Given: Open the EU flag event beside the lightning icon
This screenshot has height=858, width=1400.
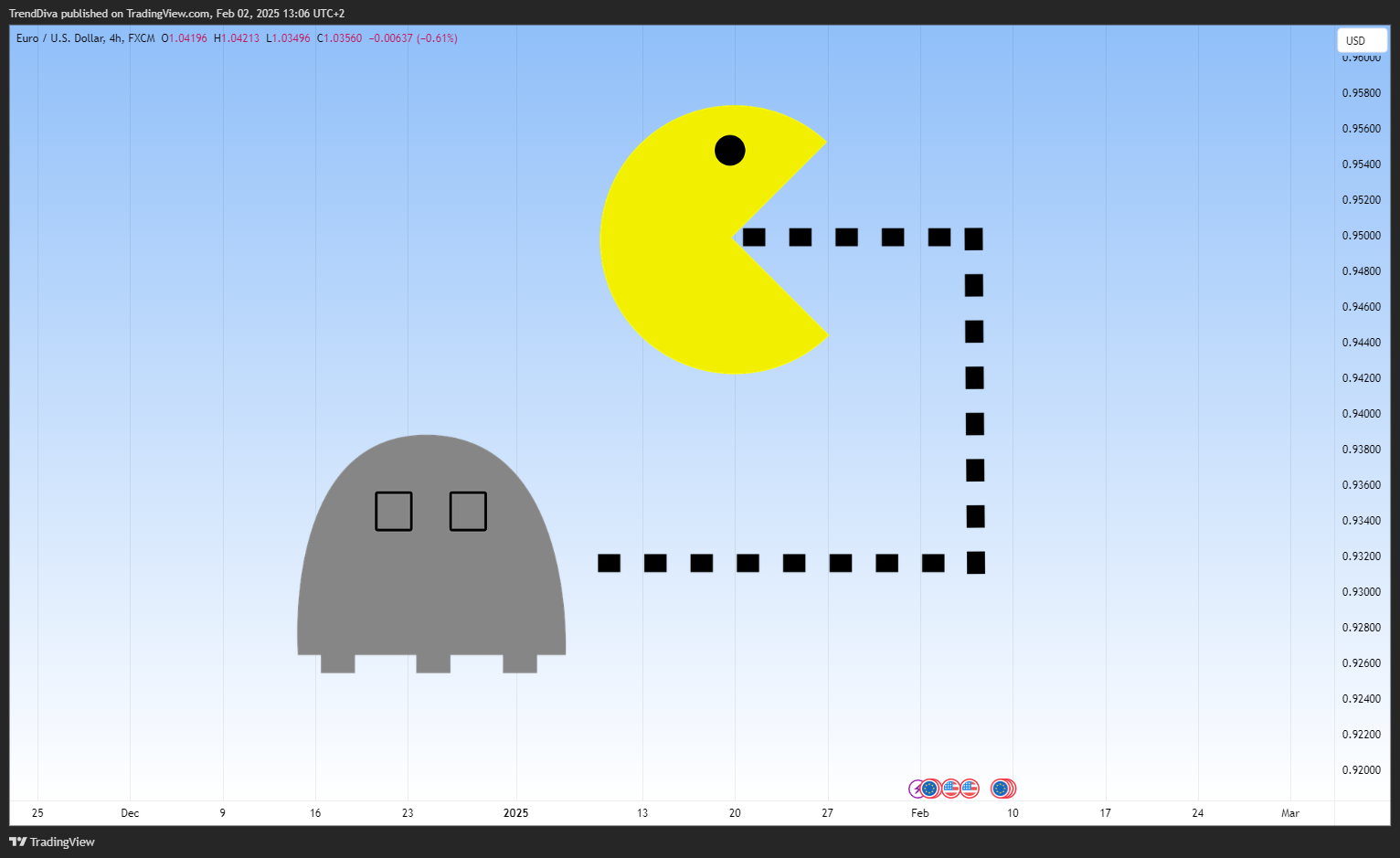Looking at the screenshot, I should pyautogui.click(x=930, y=789).
